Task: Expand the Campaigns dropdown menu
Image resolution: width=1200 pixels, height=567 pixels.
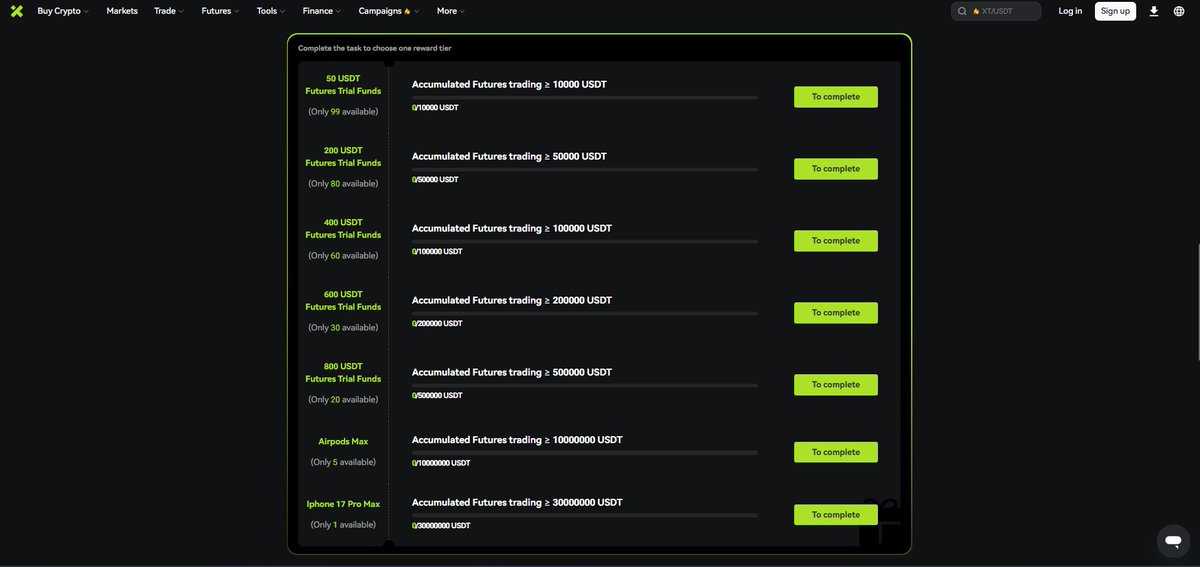Action: click(389, 11)
